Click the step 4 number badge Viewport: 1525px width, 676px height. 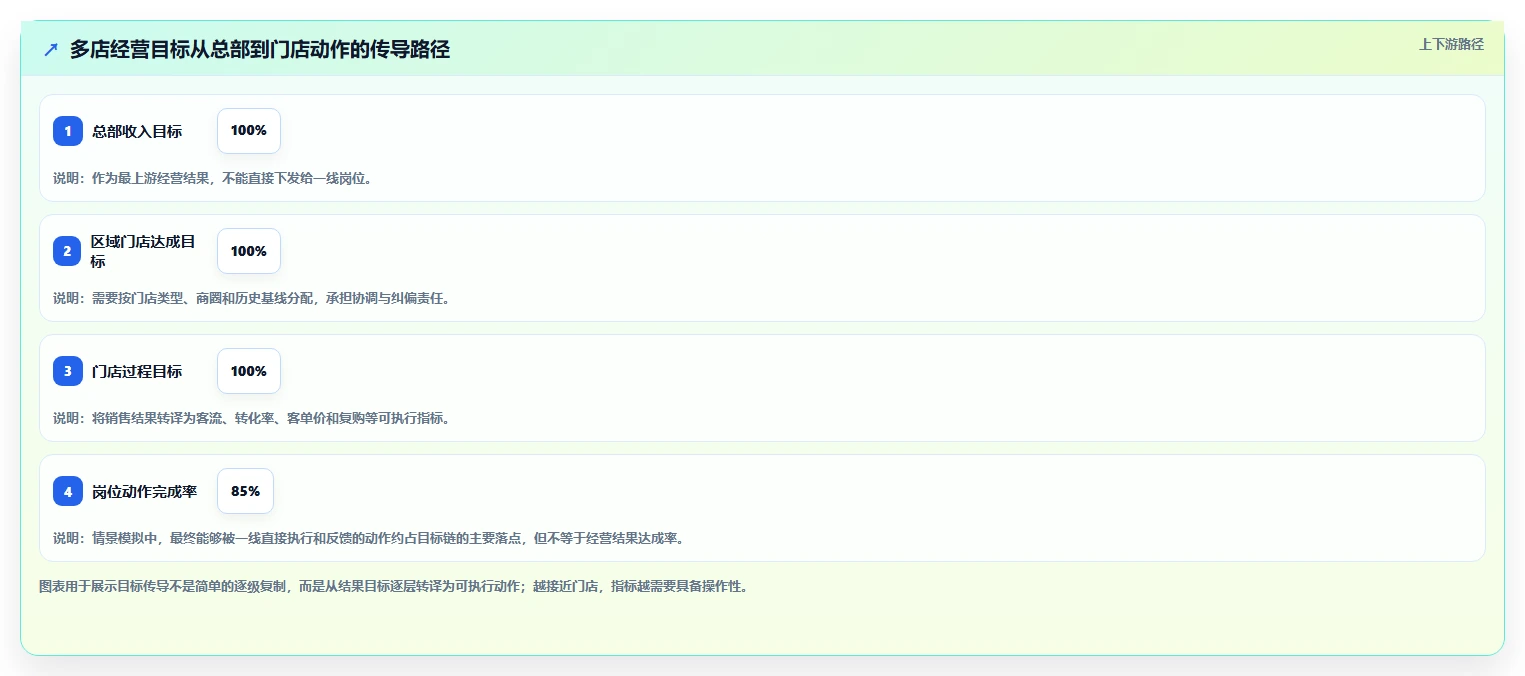click(68, 491)
